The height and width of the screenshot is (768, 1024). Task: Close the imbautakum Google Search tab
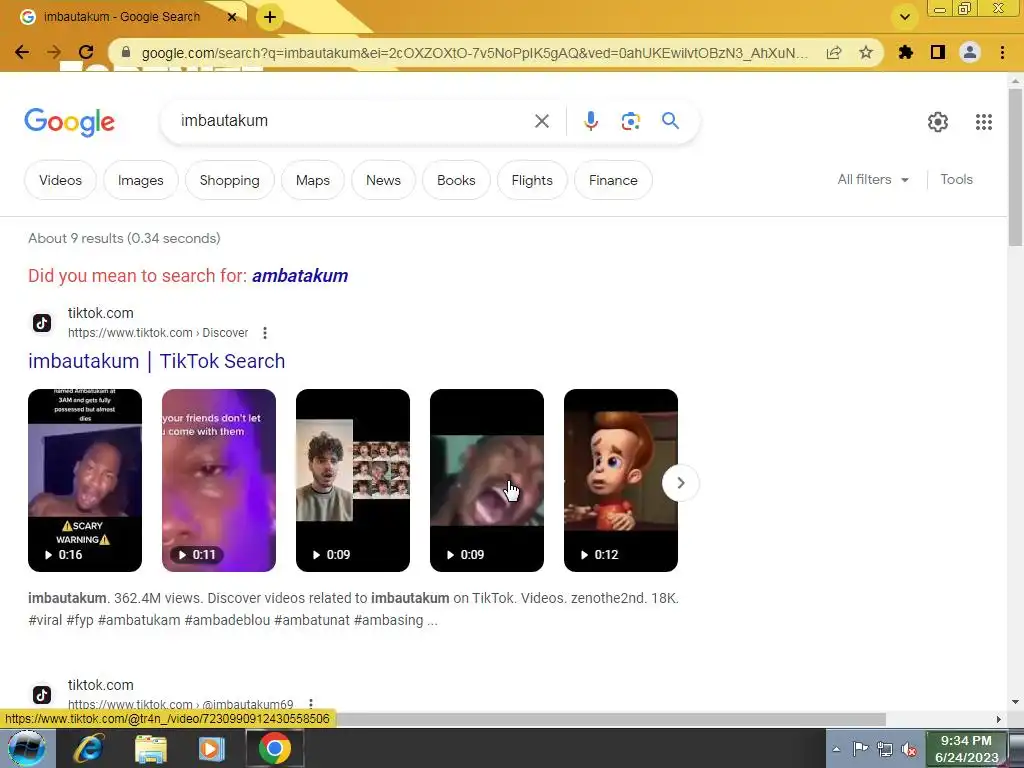232,17
